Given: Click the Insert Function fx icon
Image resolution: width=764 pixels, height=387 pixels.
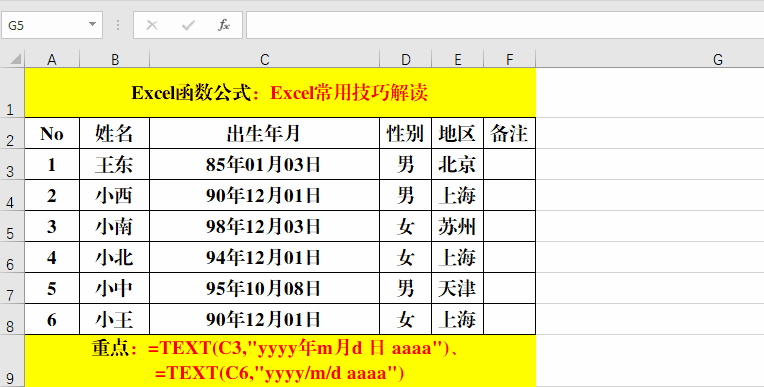Looking at the screenshot, I should point(224,25).
